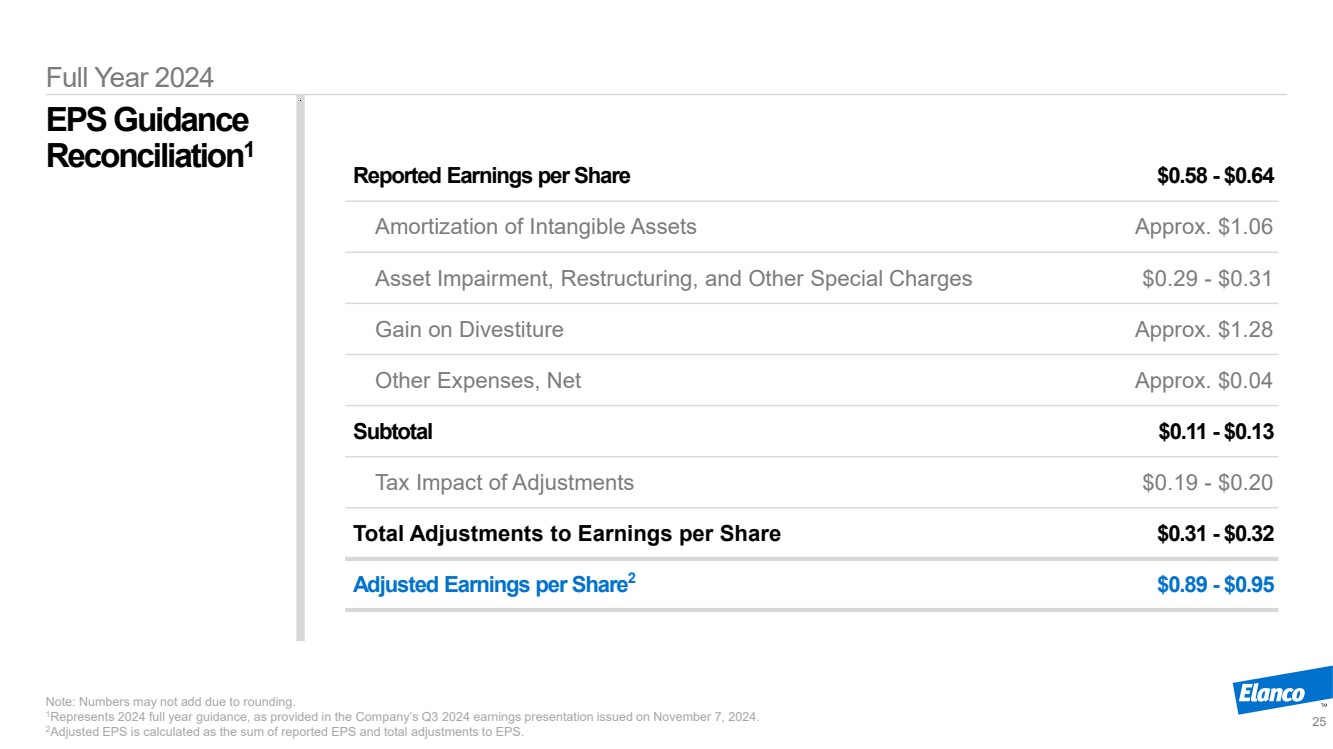Click the "Reported Earnings per Share" row label
Screen dimensions: 1333x749
pyautogui.click(x=491, y=176)
